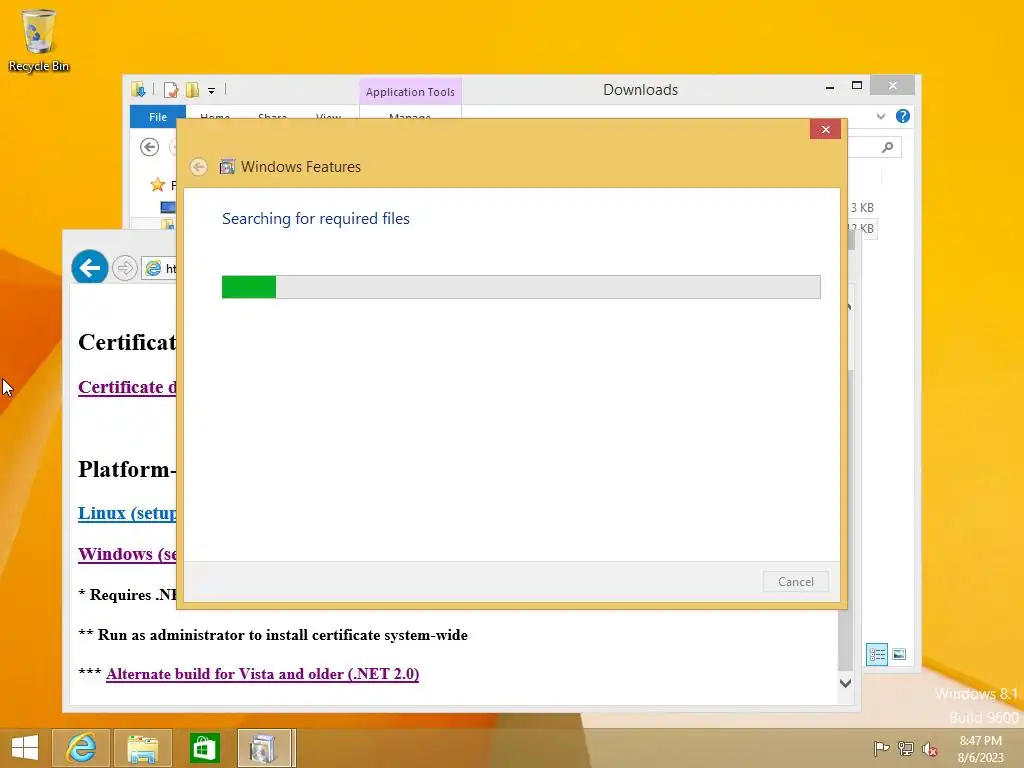This screenshot has height=768, width=1024.
Task: Open Help in the Downloads window
Action: pyautogui.click(x=903, y=116)
